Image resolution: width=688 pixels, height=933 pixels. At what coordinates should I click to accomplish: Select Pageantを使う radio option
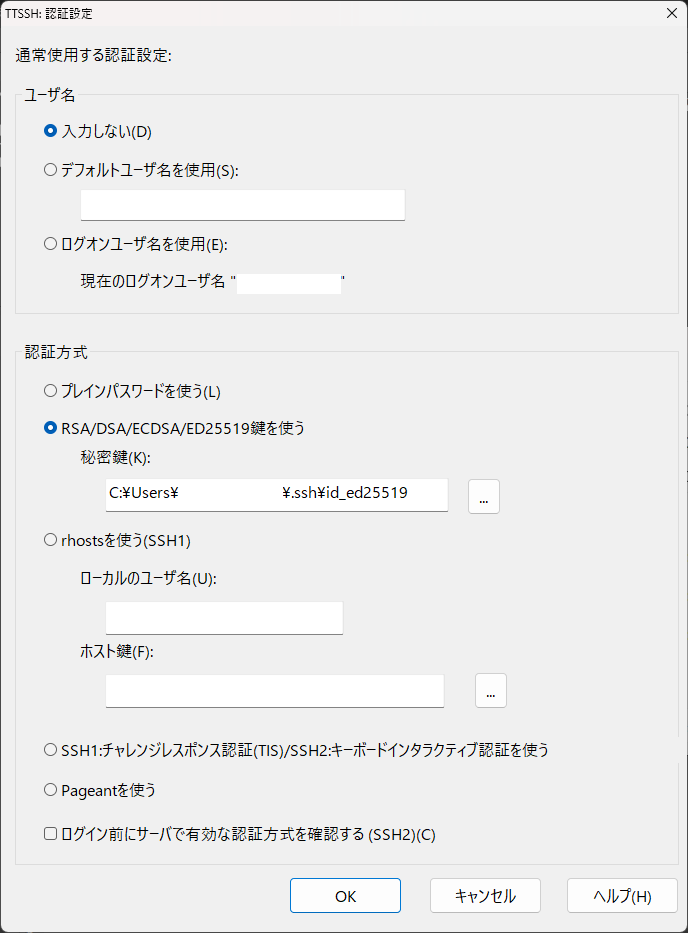[x=51, y=790]
